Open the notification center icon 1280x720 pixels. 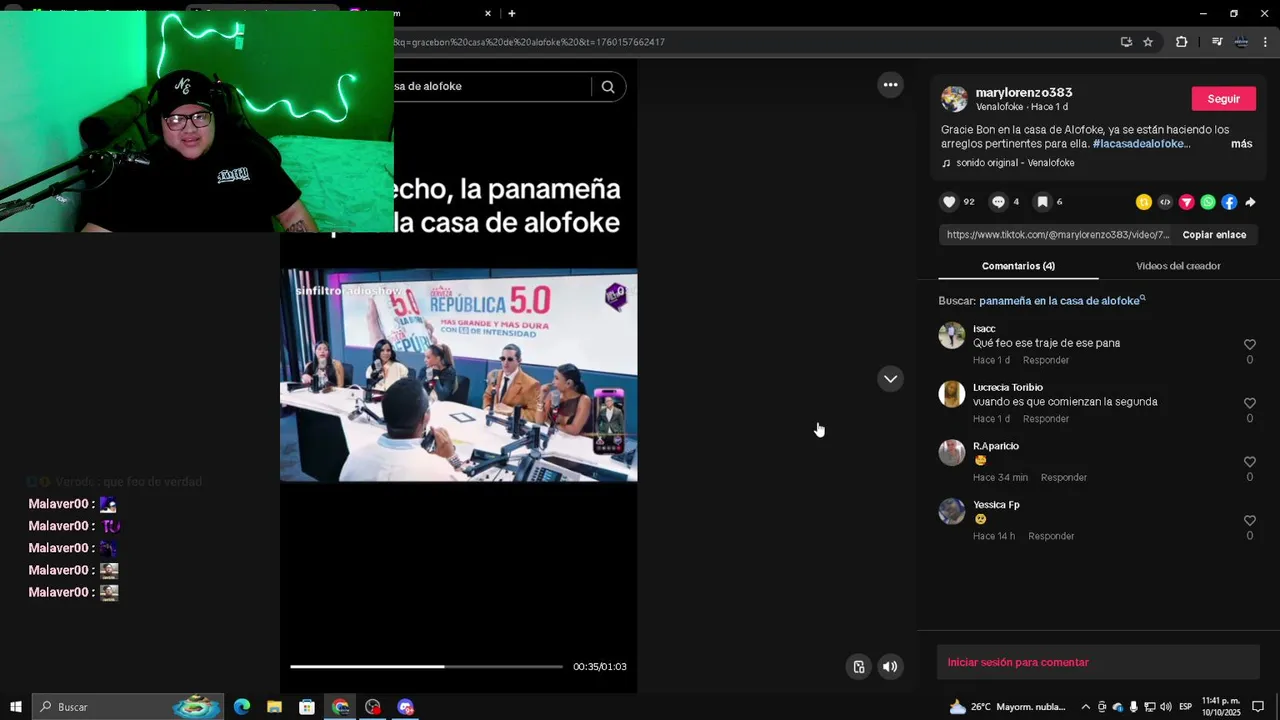point(1258,707)
